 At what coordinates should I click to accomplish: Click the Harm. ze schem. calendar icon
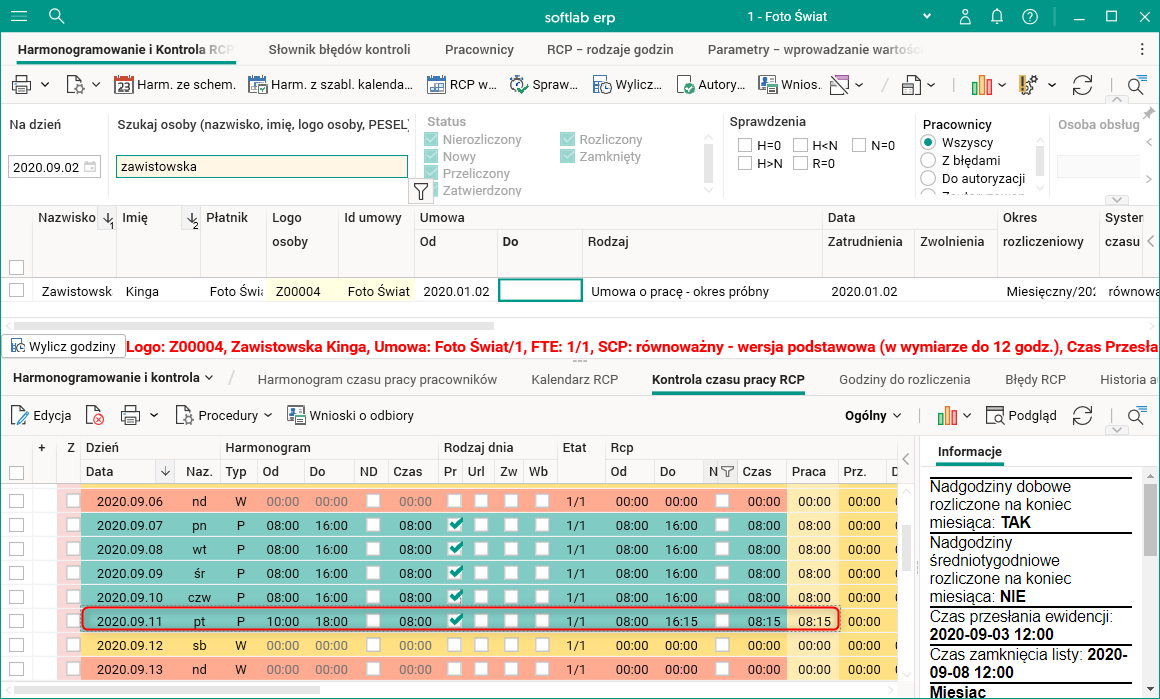coord(124,85)
